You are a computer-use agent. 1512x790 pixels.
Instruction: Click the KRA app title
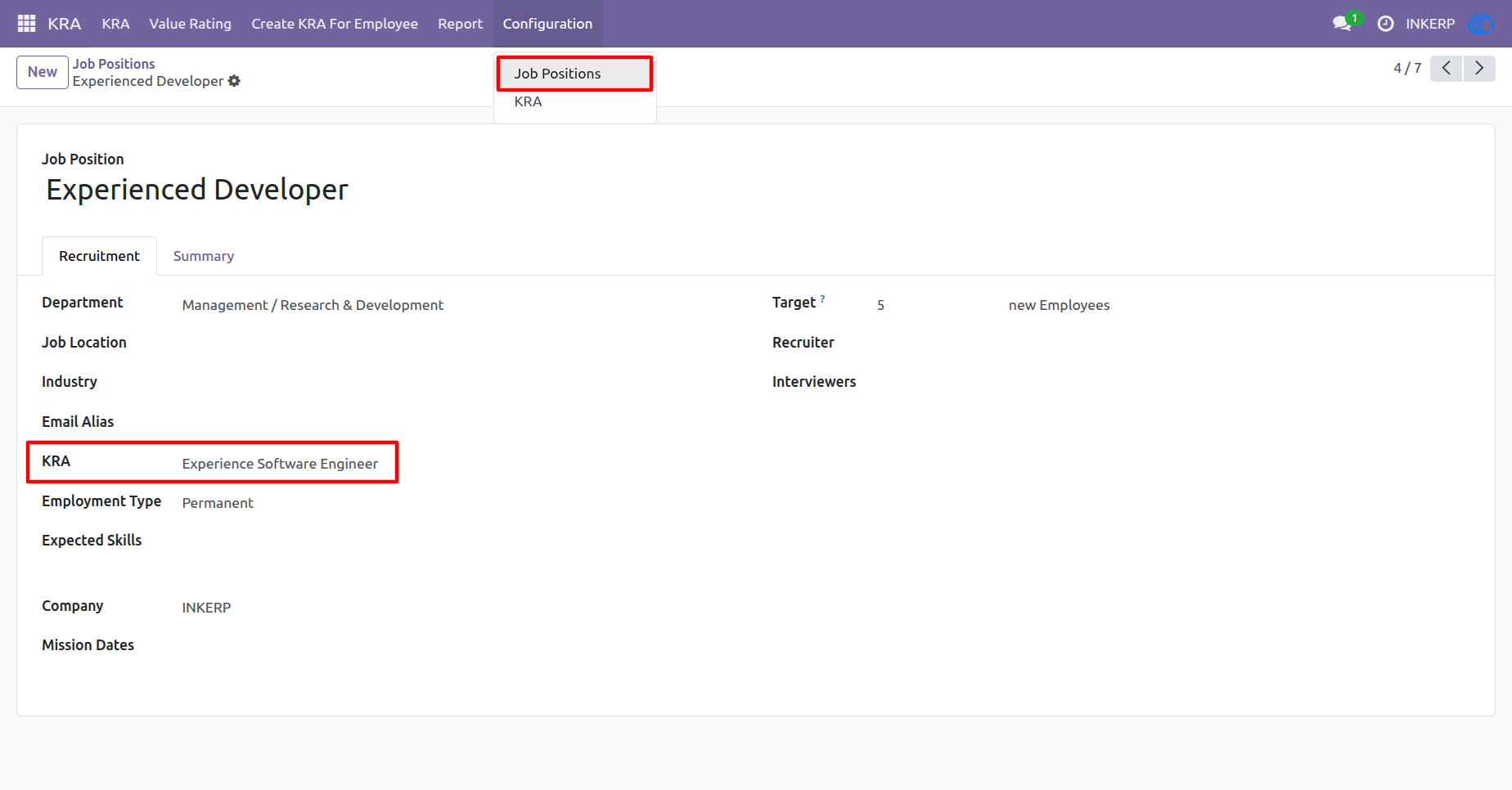pos(64,24)
